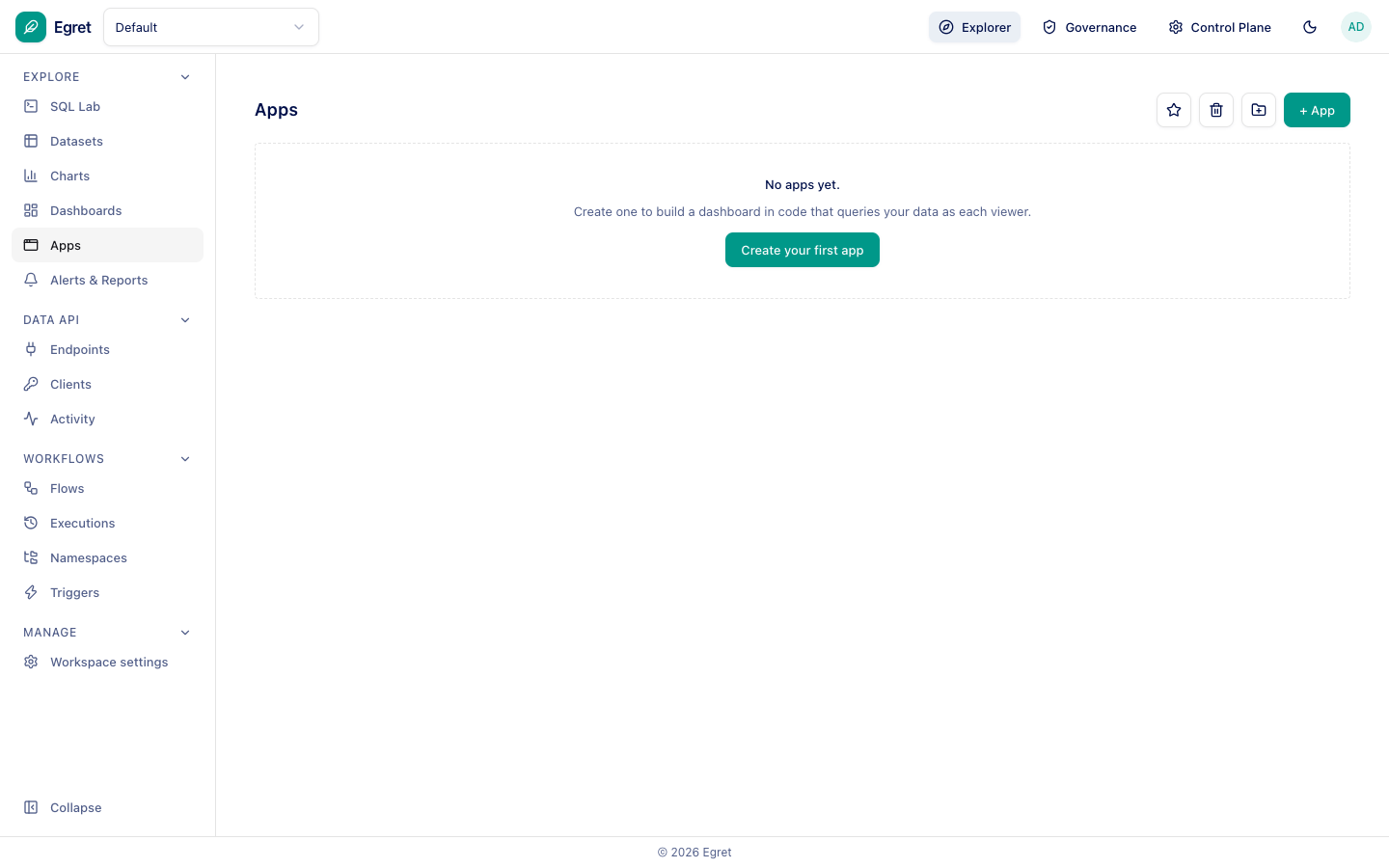Click the "No apps yet." message

coord(803,184)
